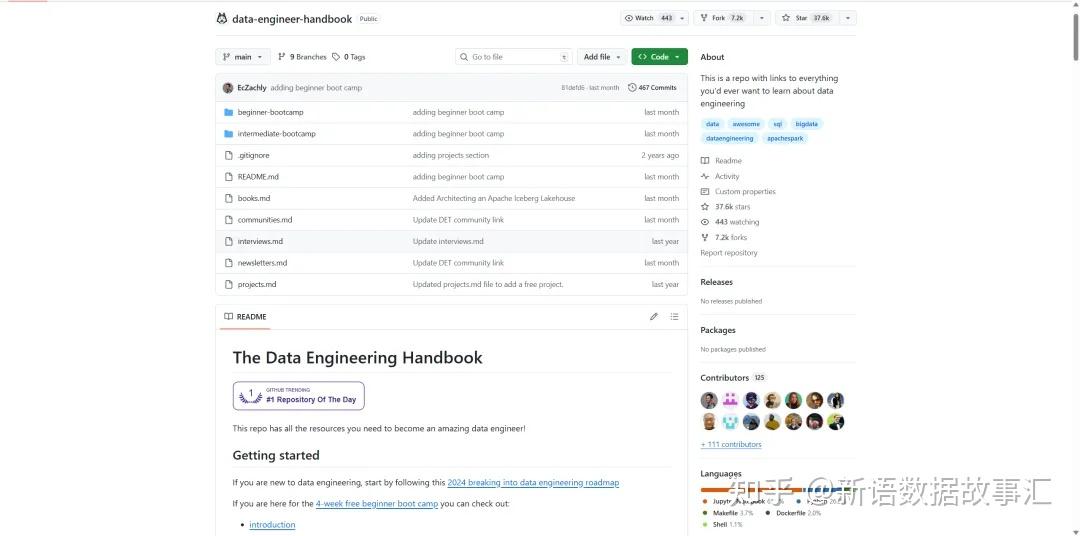Edit README using the pencil icon
The height and width of the screenshot is (536, 1080).
click(654, 317)
